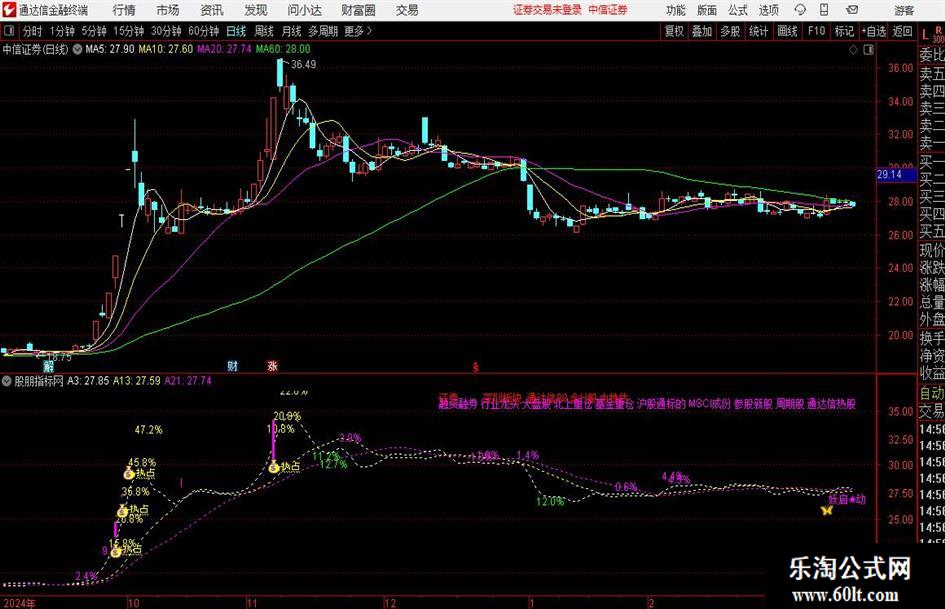
Task: Click the 热点 coin icon near 20.8%
Action: pos(123,511)
